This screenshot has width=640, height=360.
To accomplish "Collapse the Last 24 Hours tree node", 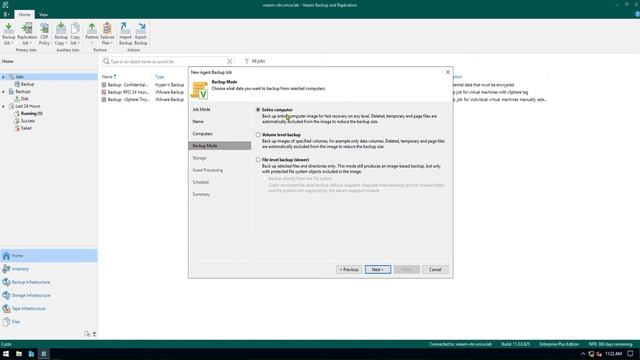I will [x=4, y=106].
